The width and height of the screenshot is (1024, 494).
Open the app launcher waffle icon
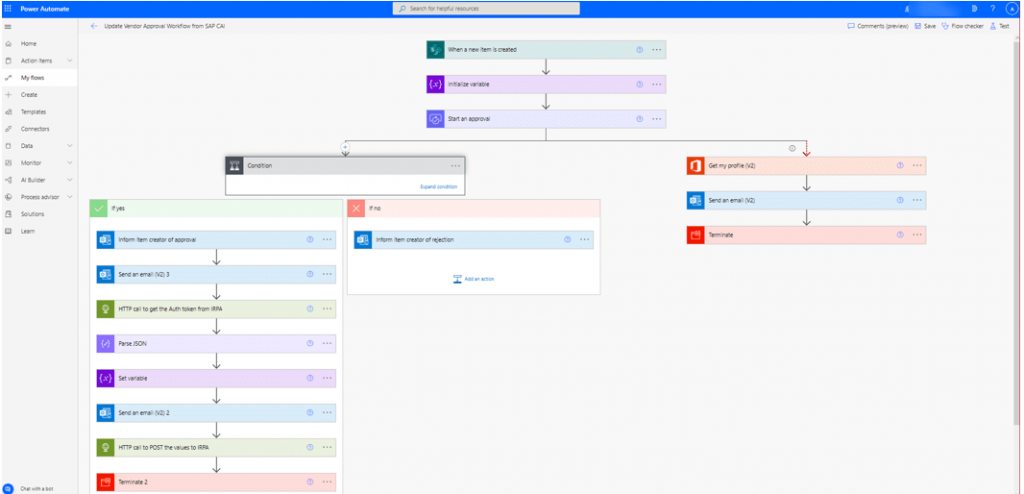8,9
